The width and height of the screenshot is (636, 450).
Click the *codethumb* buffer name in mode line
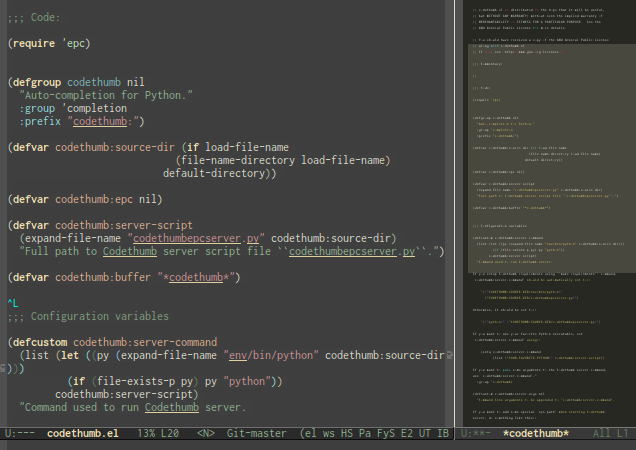pos(536,433)
